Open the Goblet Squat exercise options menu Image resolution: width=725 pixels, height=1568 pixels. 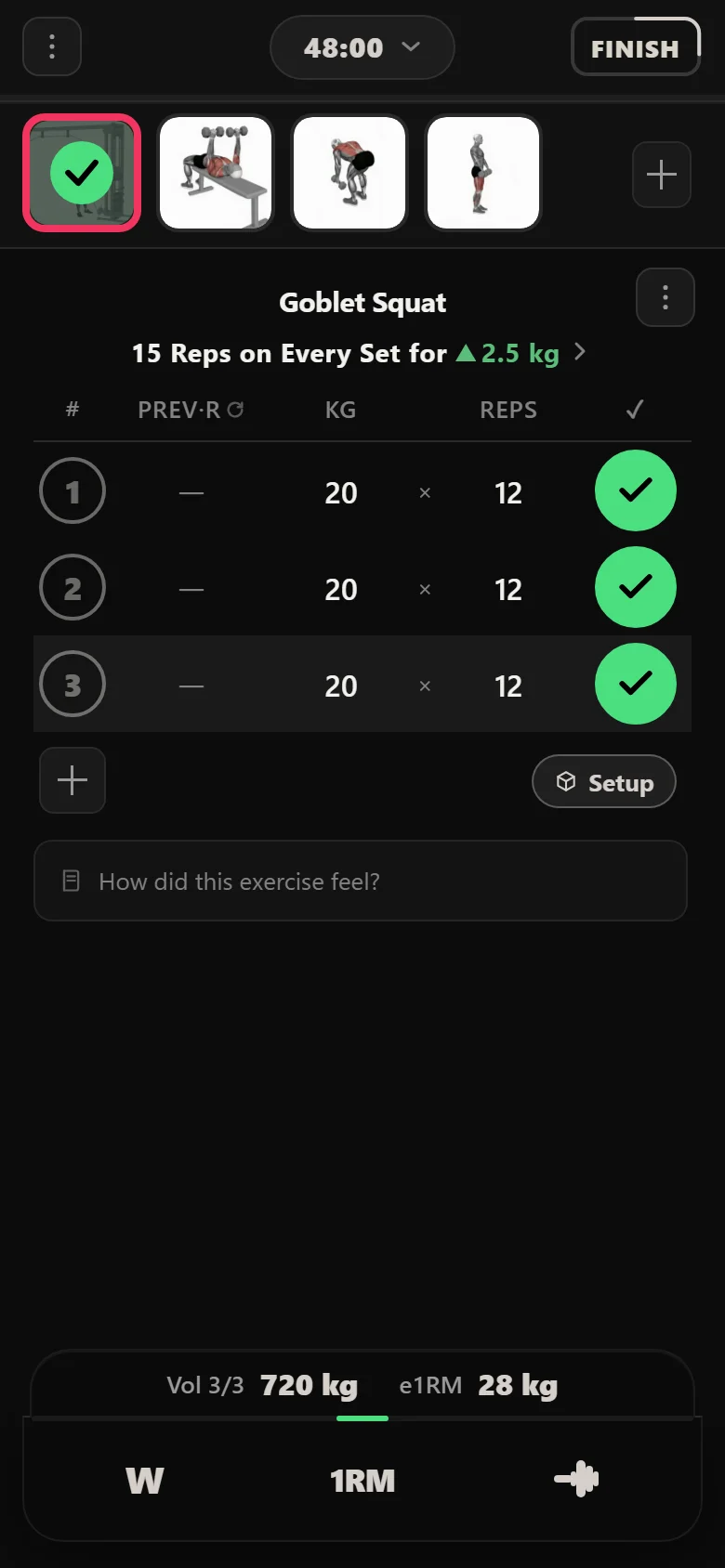click(x=666, y=297)
